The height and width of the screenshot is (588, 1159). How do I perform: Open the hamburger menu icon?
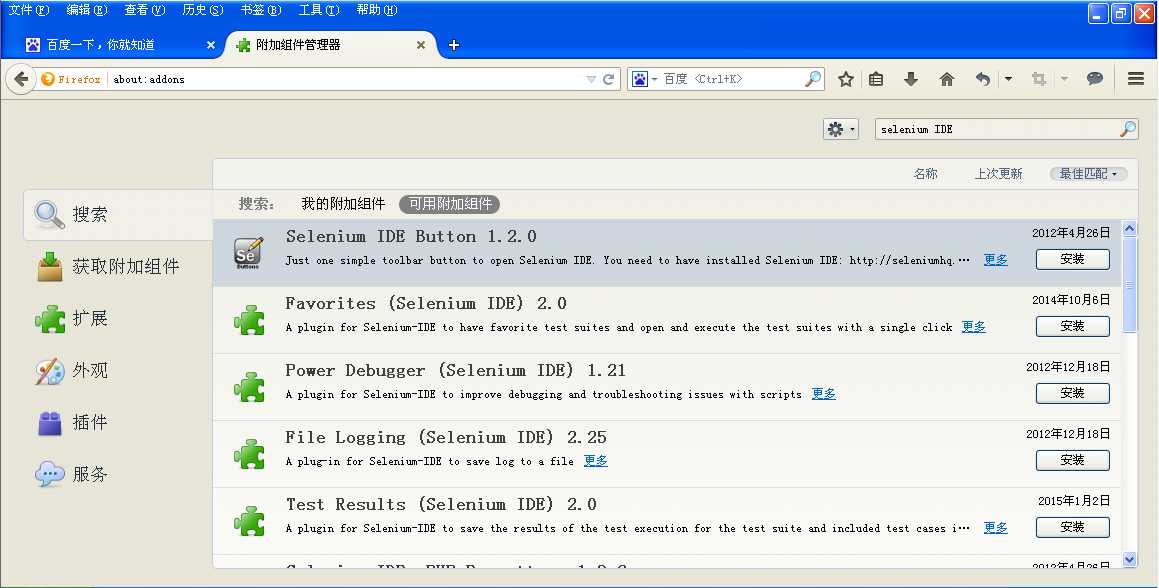[x=1136, y=78]
